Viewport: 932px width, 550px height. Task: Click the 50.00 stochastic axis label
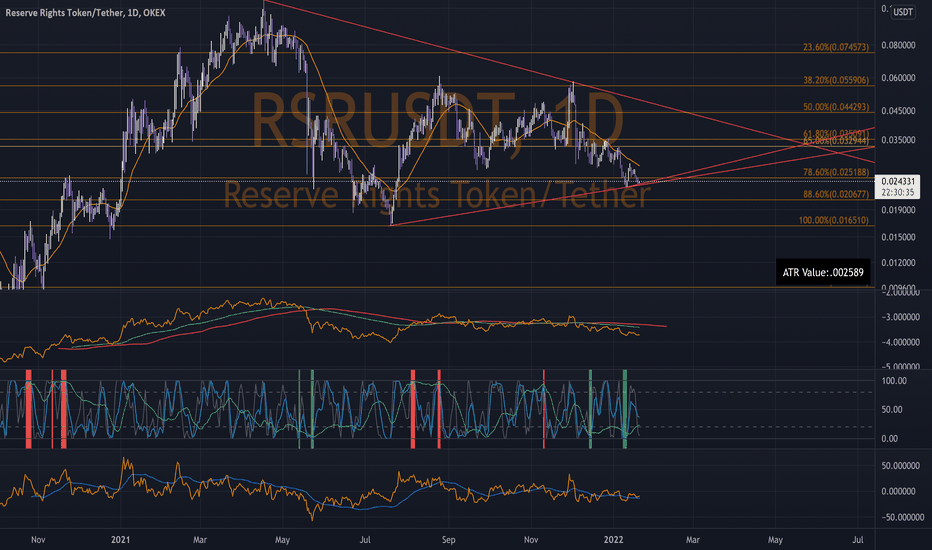click(x=894, y=410)
